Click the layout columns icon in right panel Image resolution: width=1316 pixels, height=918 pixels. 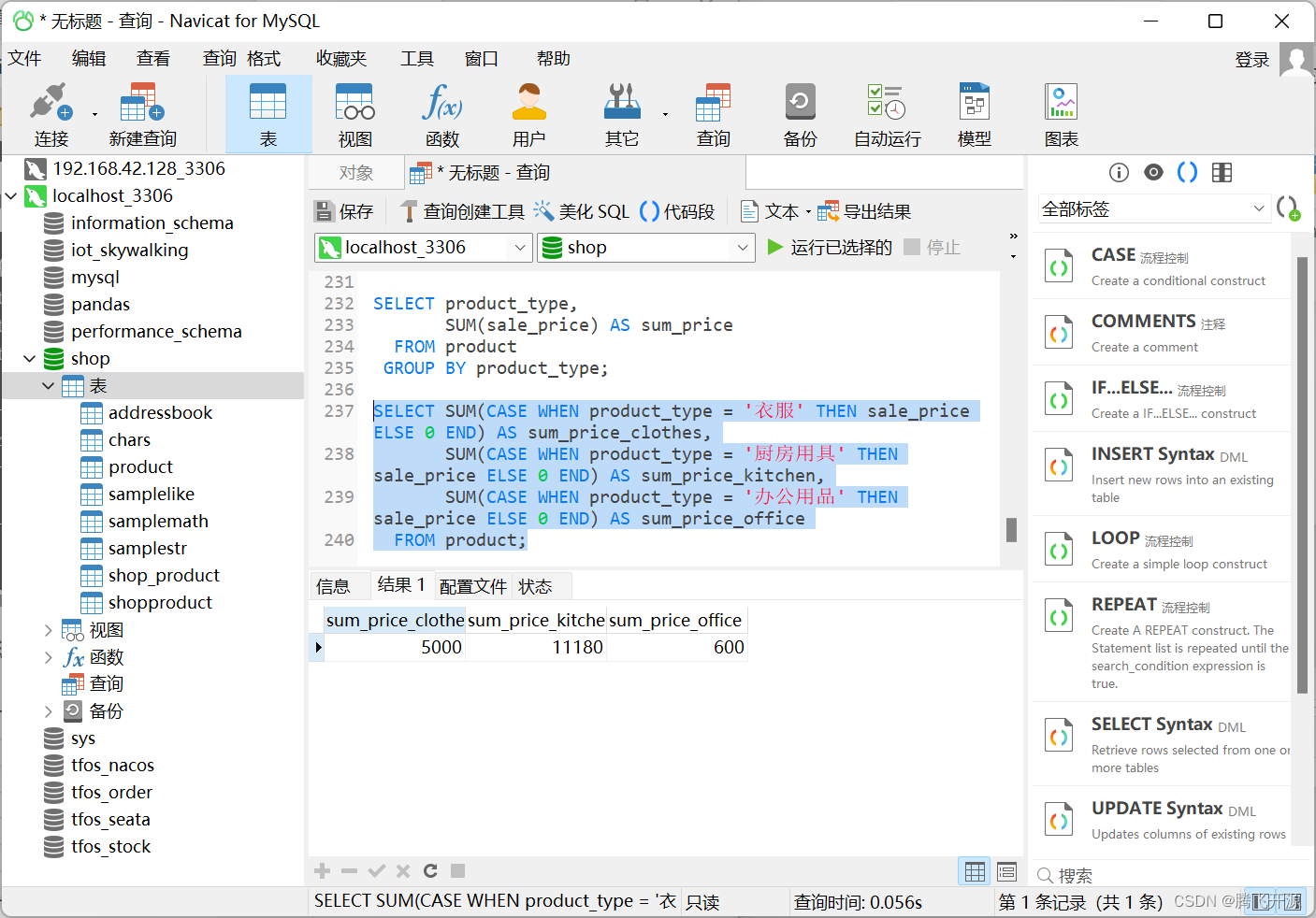[1222, 172]
